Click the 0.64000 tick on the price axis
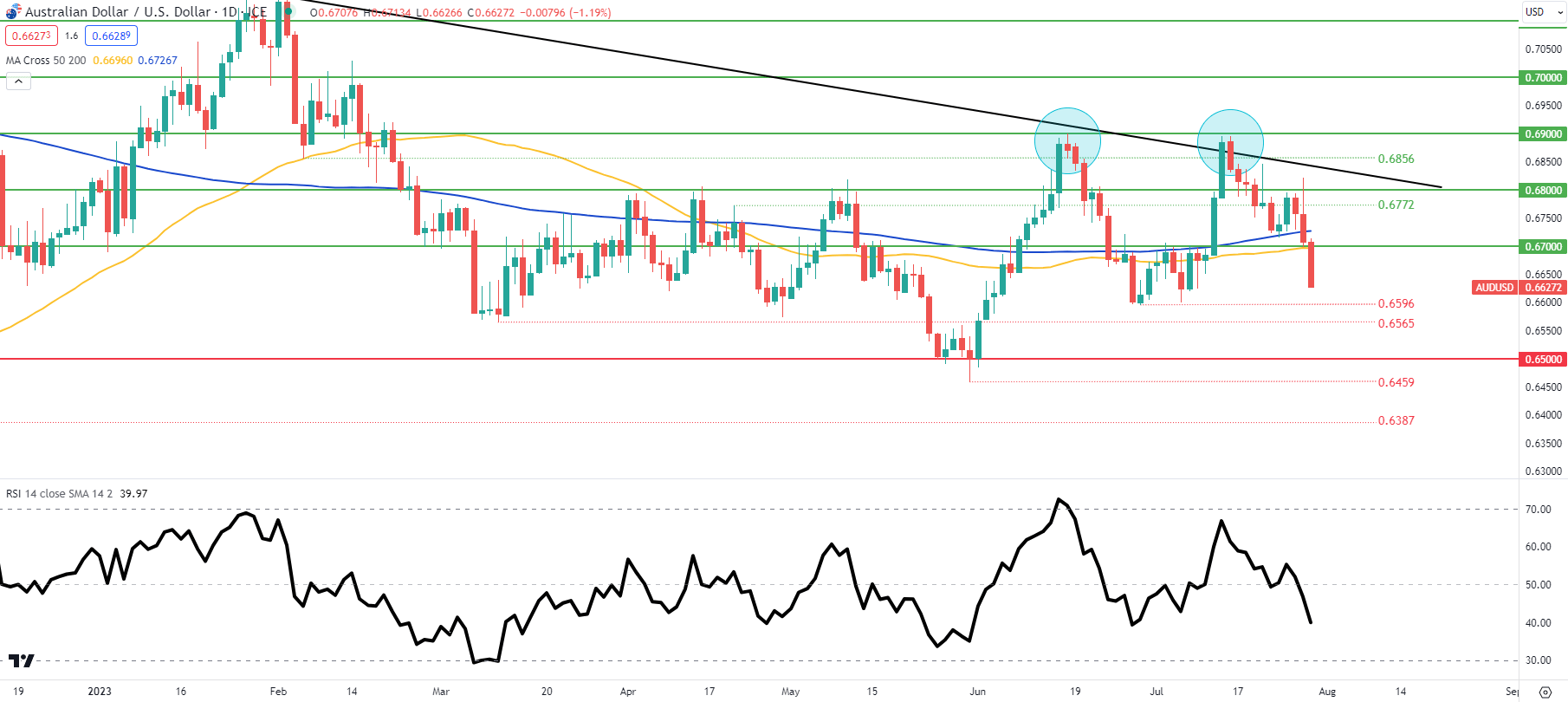Screen dimensions: 1568x702 pos(1544,415)
